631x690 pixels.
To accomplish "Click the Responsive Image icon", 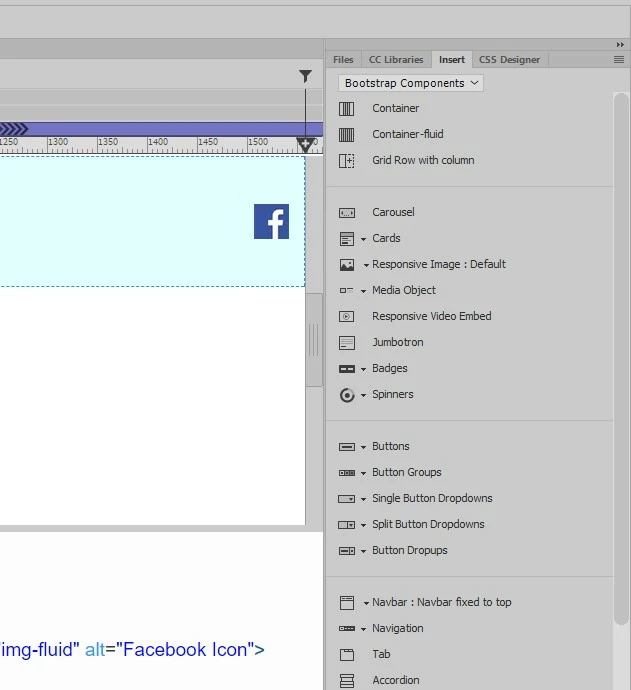I will point(347,265).
